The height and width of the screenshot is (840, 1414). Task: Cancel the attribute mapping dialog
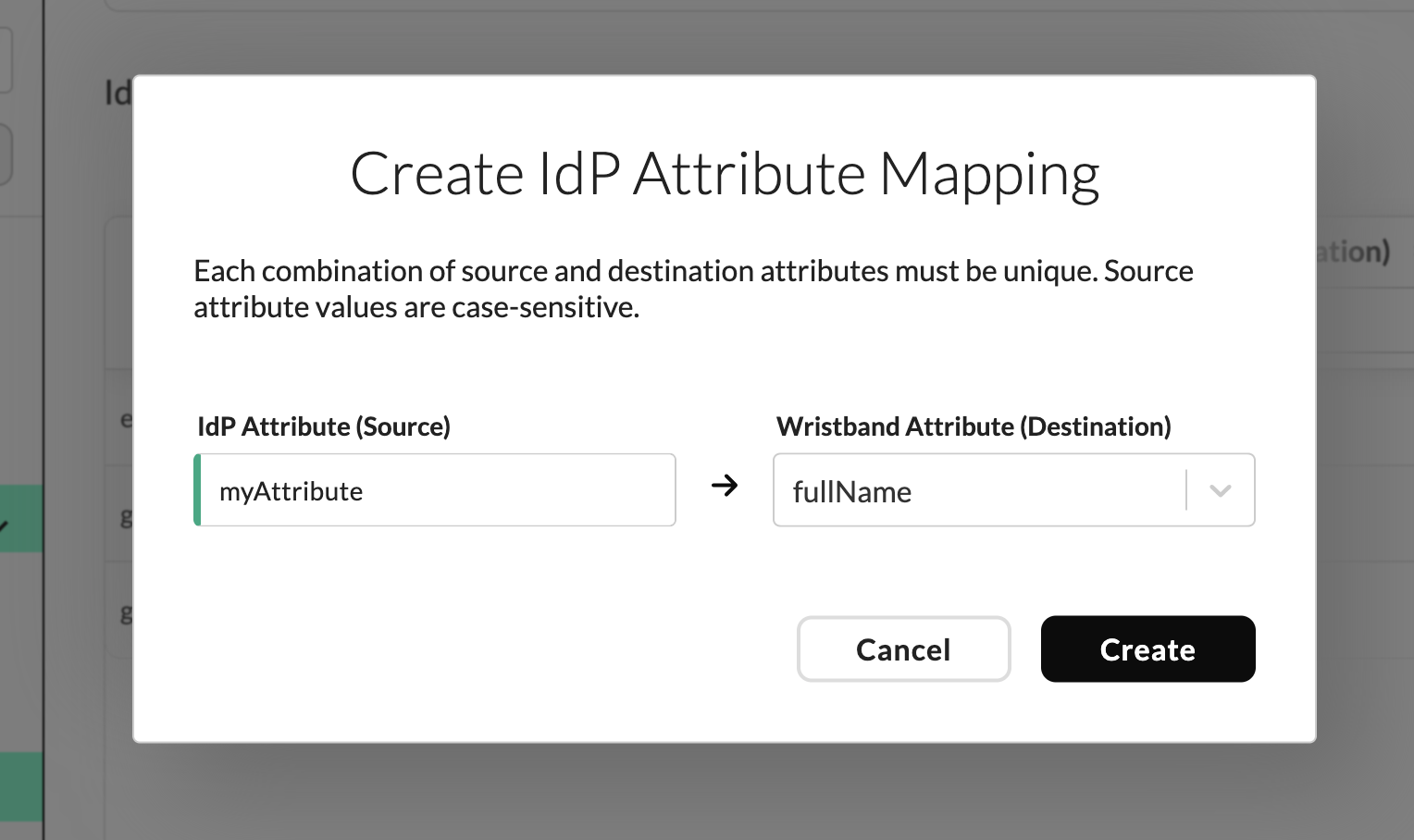[903, 649]
